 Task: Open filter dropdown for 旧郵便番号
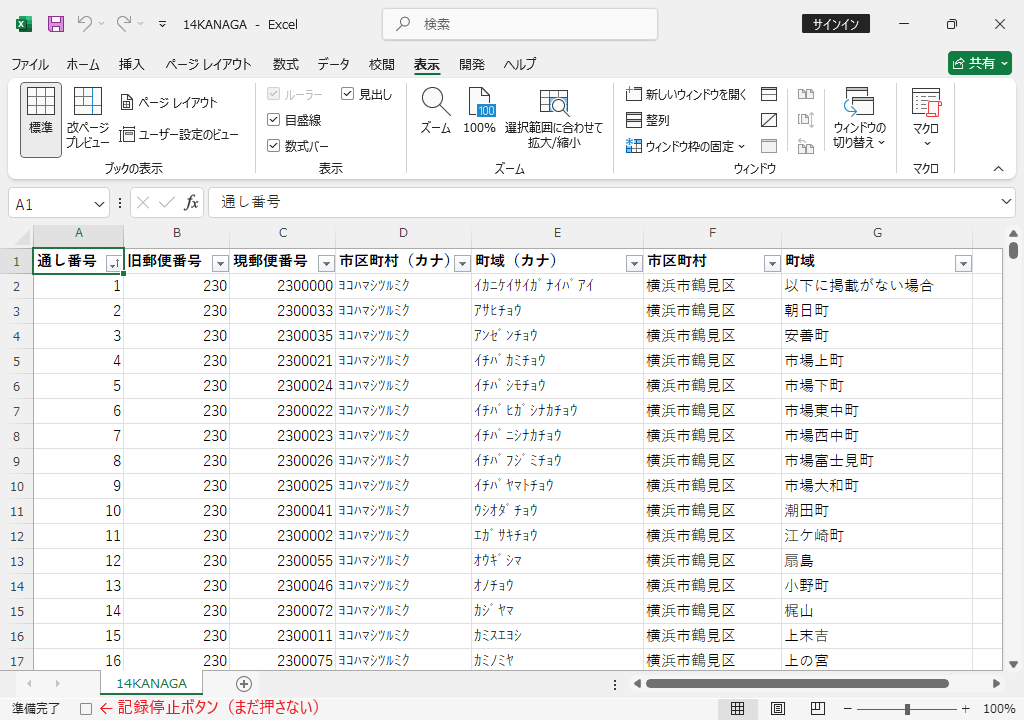coord(220,263)
